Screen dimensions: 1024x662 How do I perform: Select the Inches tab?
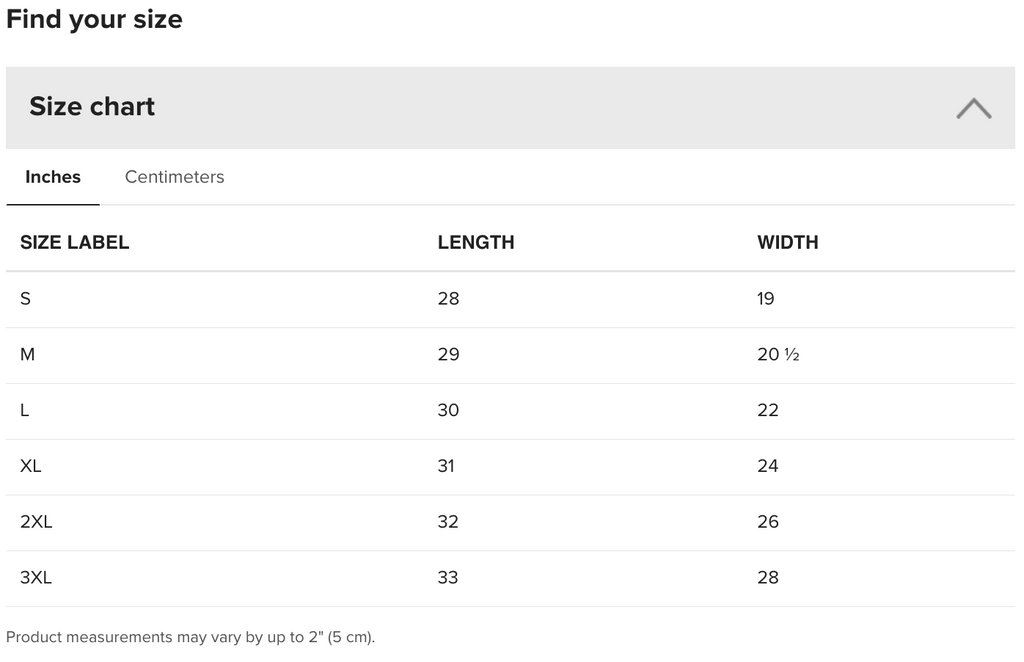click(x=53, y=177)
